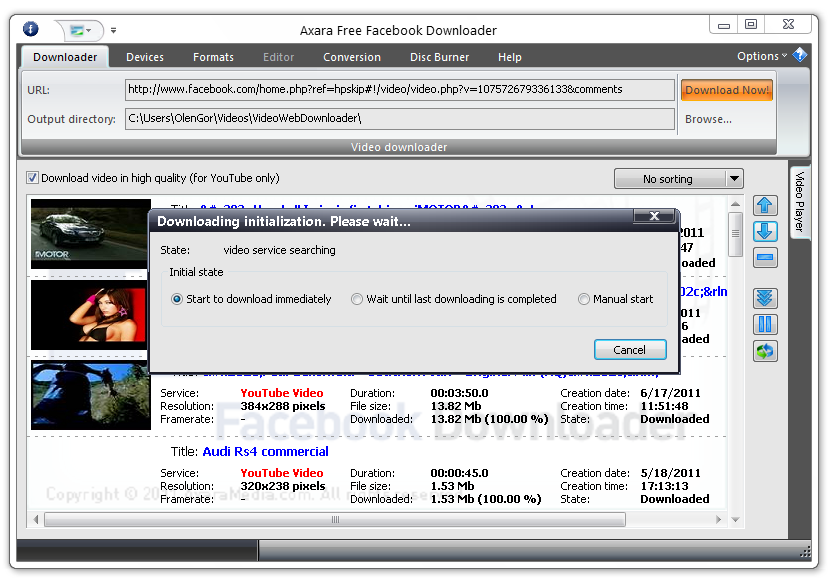This screenshot has width=829, height=581.
Task: Click the '17:13:13' creation time
Action: point(664,486)
